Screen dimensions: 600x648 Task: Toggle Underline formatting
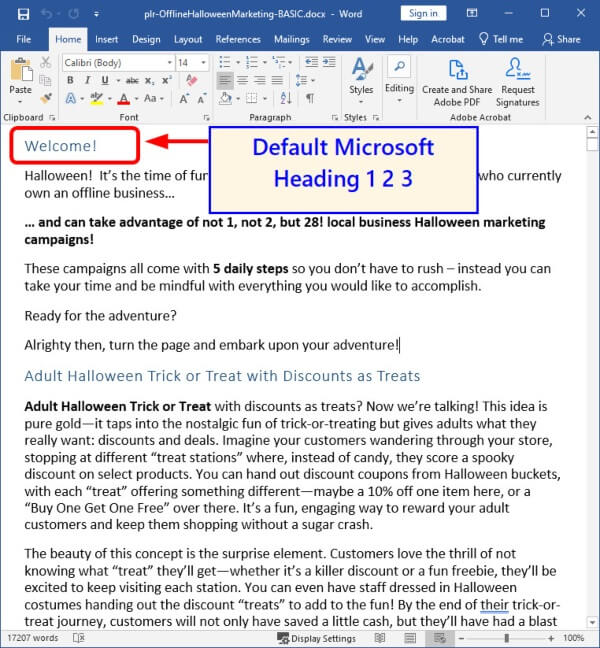105,80
